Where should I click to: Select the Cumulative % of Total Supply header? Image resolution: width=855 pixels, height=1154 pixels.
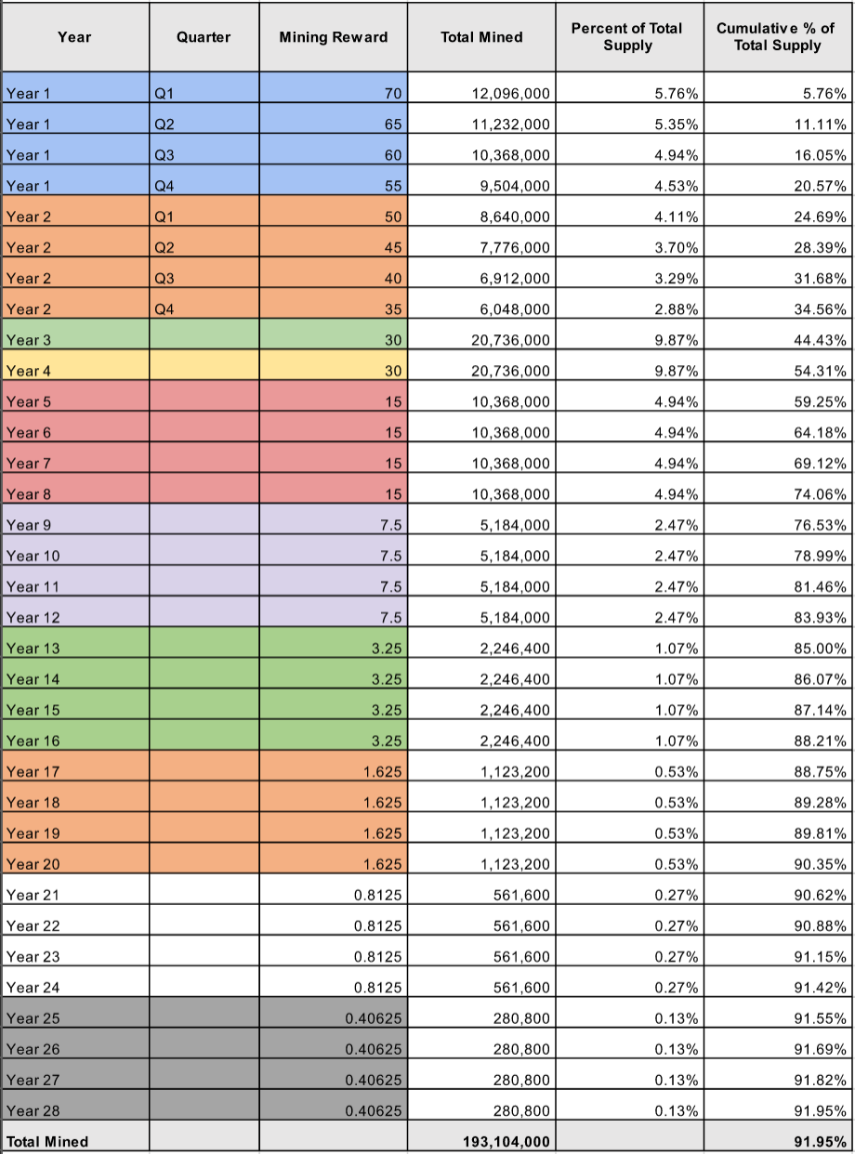[x=778, y=37]
